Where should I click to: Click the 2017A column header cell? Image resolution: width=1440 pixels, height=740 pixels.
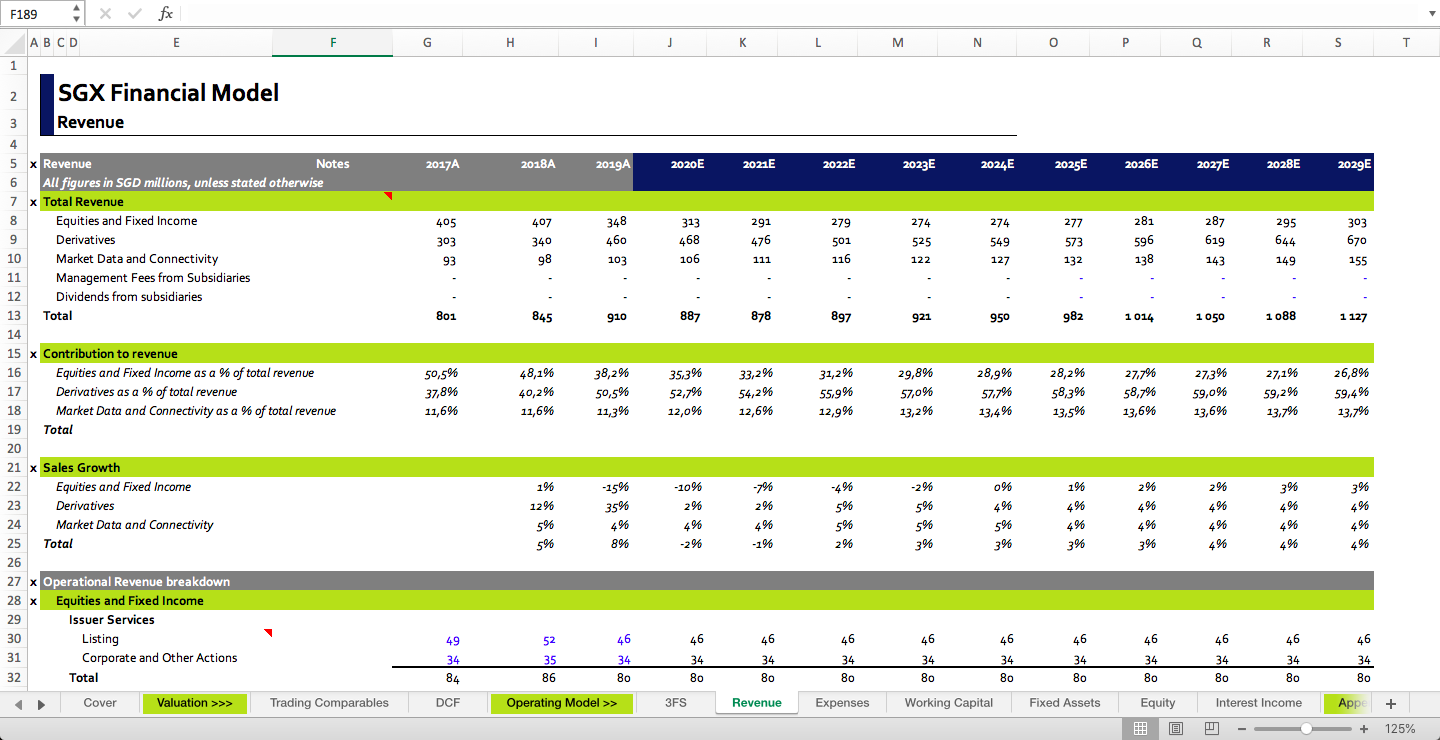(442, 164)
